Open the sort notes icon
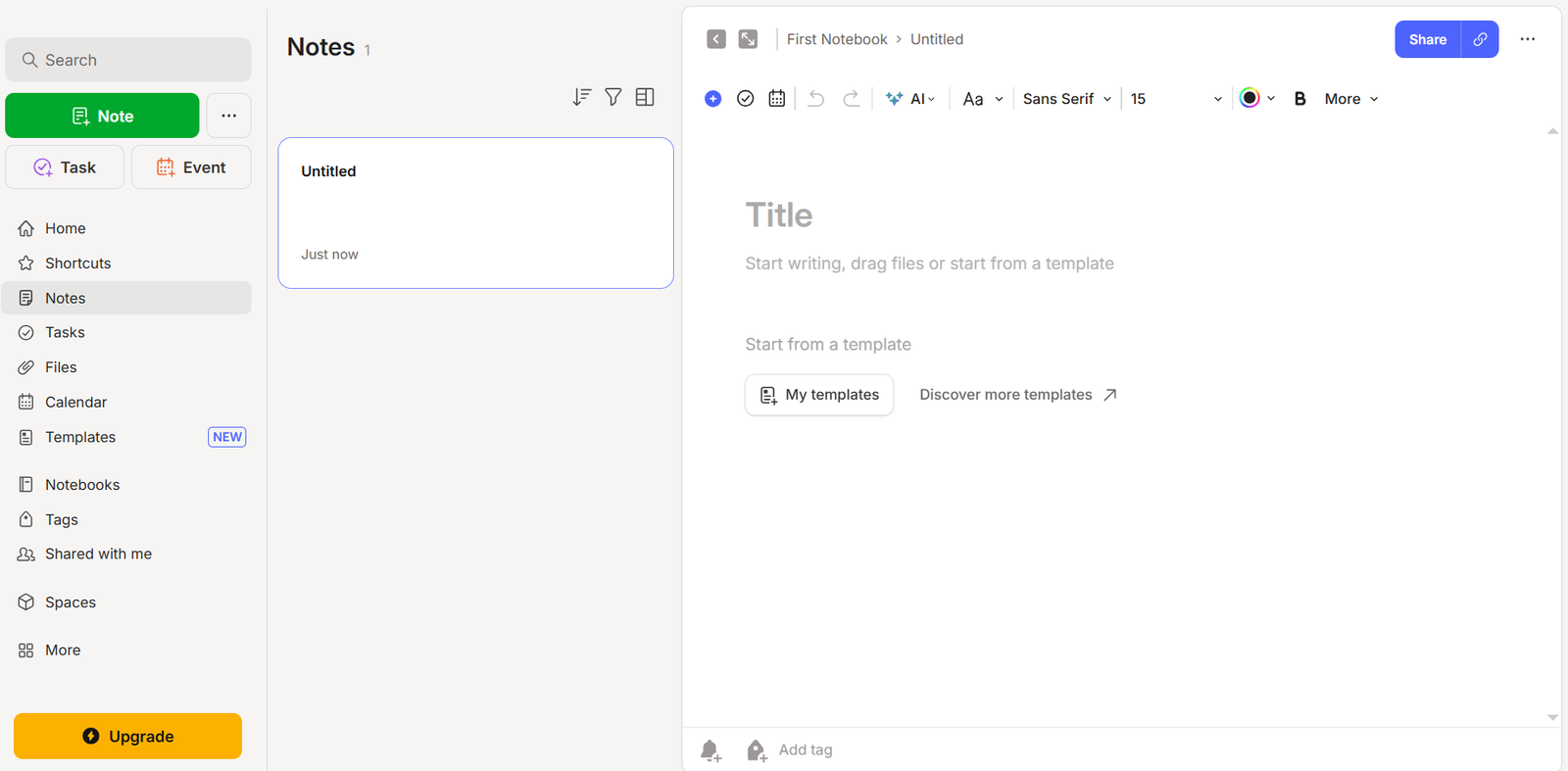This screenshot has height=771, width=1568. coord(582,97)
